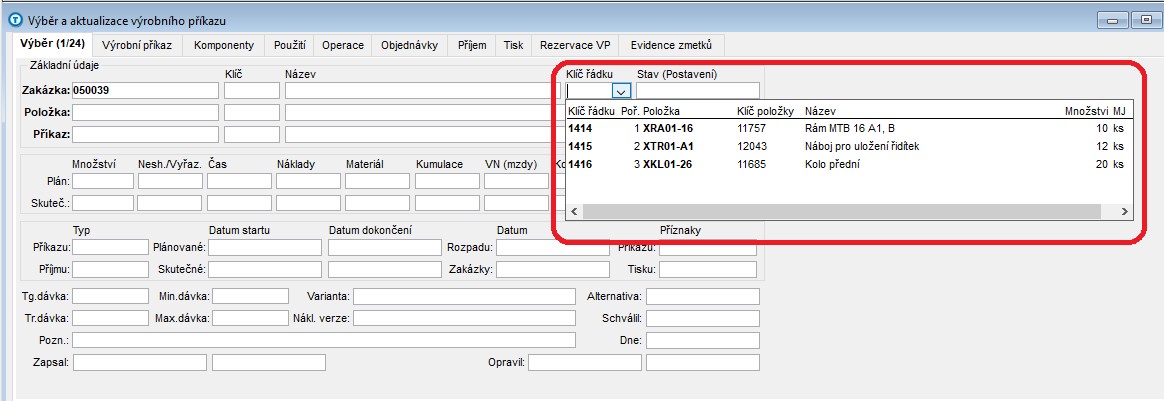Switch to the Použití tab
The height and width of the screenshot is (401, 1164).
[290, 45]
